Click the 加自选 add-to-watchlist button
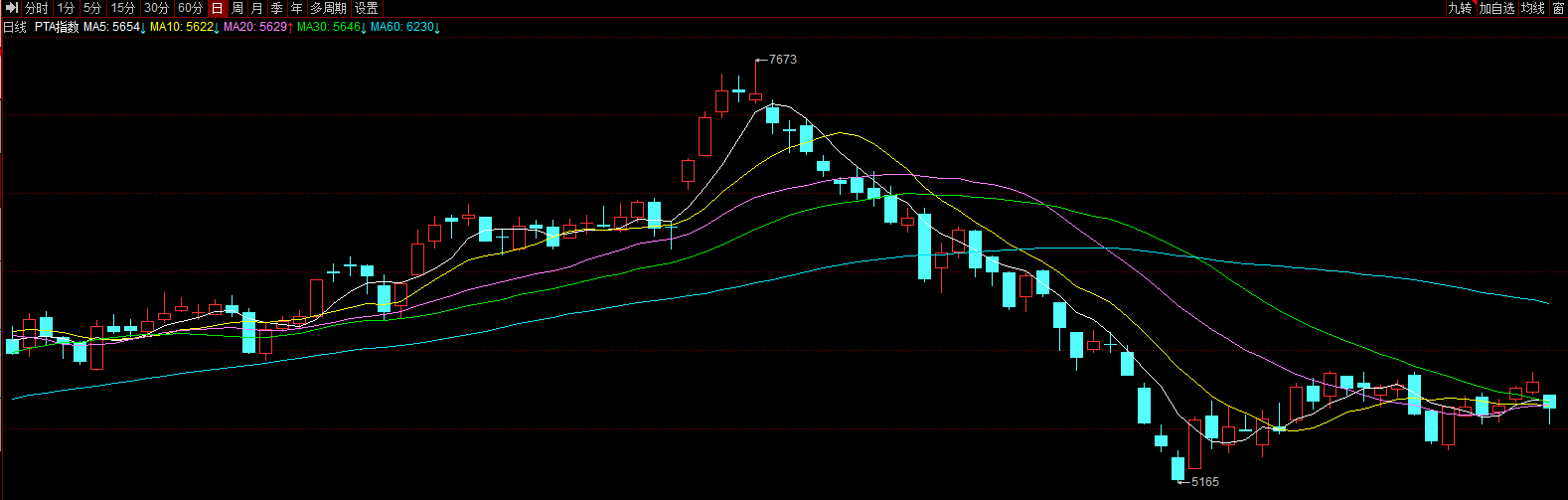Screen dimensions: 1568x500 [x=1497, y=8]
